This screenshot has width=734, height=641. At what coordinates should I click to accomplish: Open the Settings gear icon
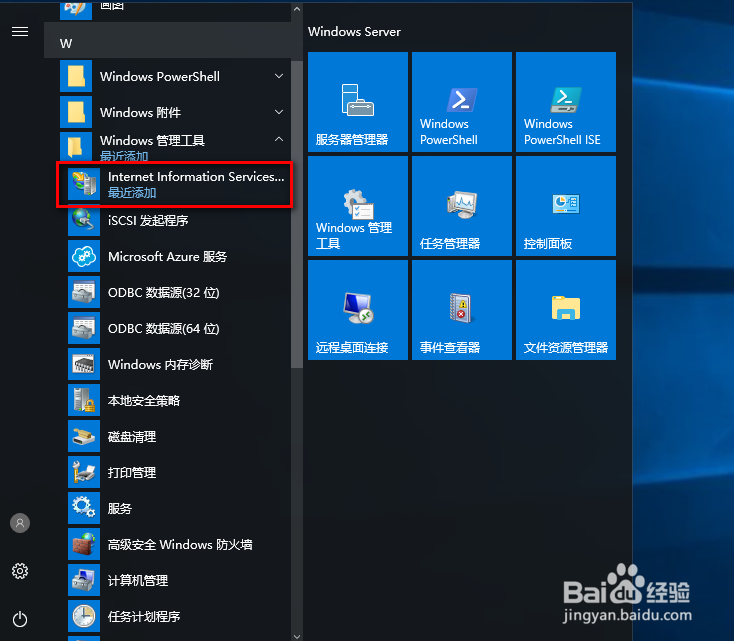(20, 571)
